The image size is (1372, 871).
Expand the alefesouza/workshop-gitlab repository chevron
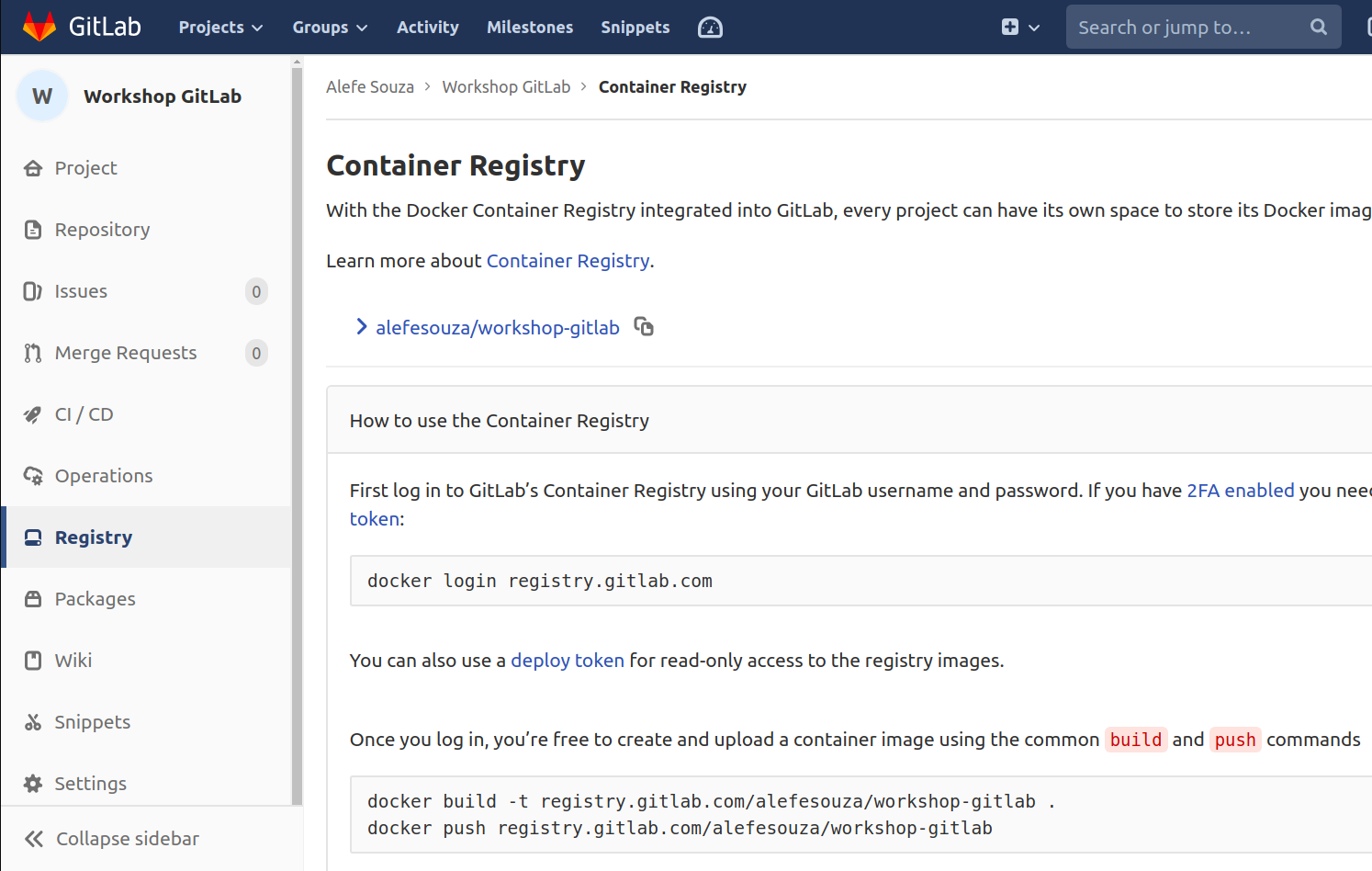(362, 327)
